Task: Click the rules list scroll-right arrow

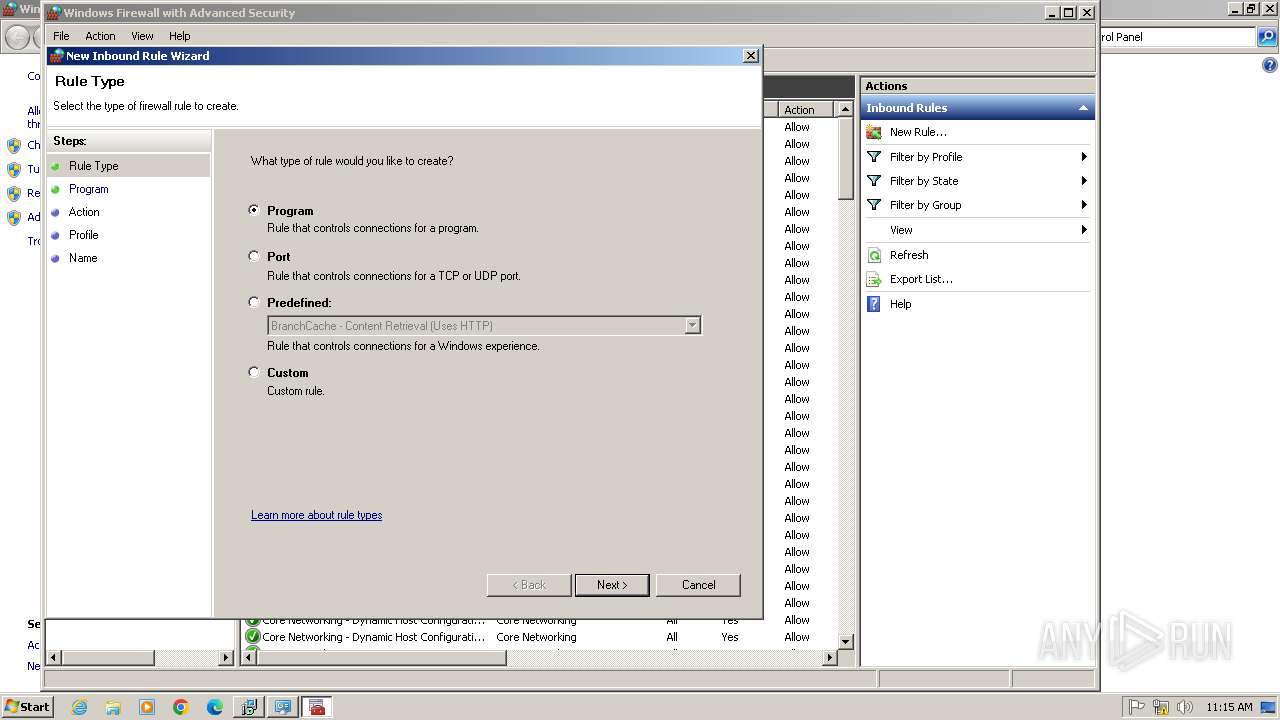Action: point(830,657)
